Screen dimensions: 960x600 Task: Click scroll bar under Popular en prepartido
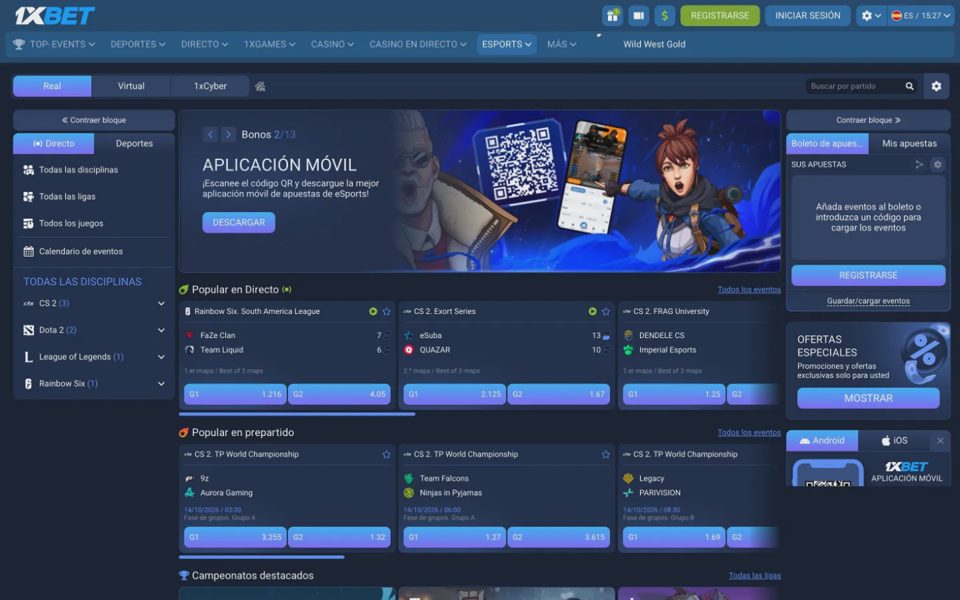click(x=261, y=557)
